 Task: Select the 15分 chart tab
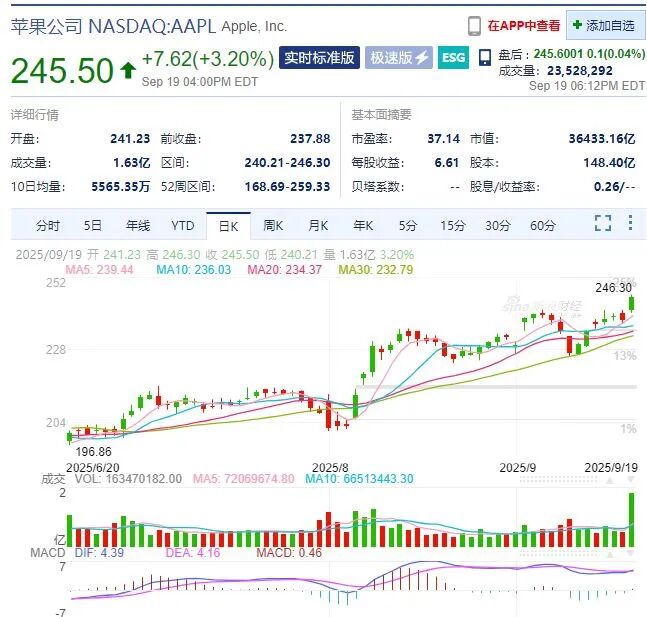[x=453, y=226]
